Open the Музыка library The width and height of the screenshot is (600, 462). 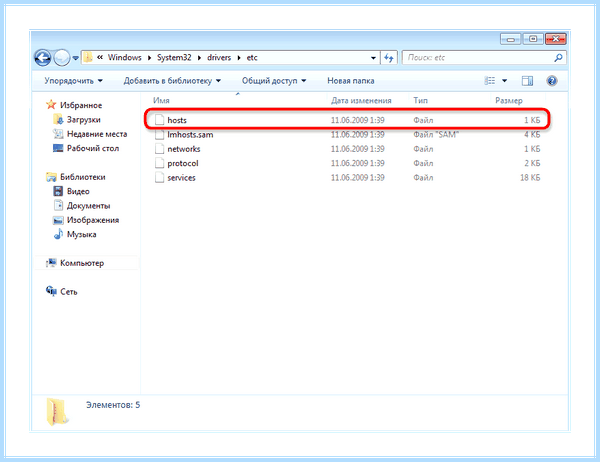coord(82,234)
